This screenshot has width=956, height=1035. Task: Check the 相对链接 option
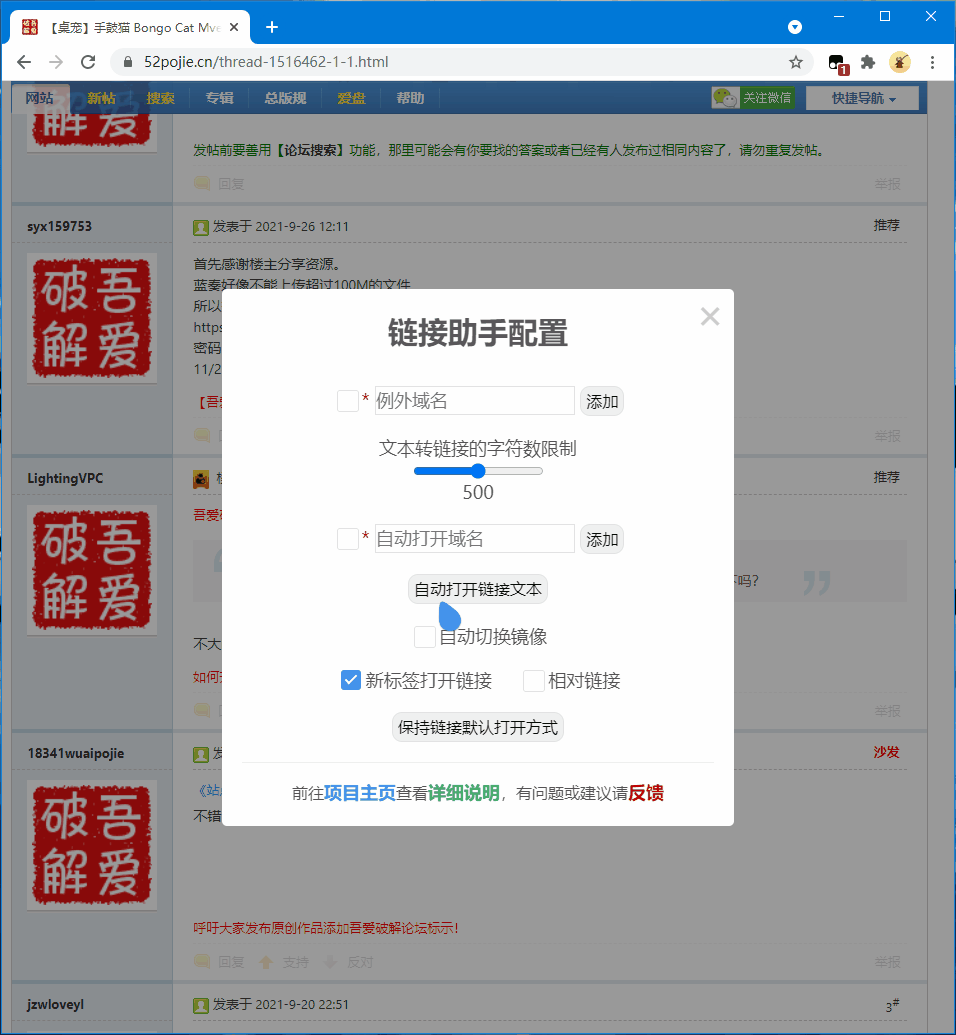[x=534, y=680]
